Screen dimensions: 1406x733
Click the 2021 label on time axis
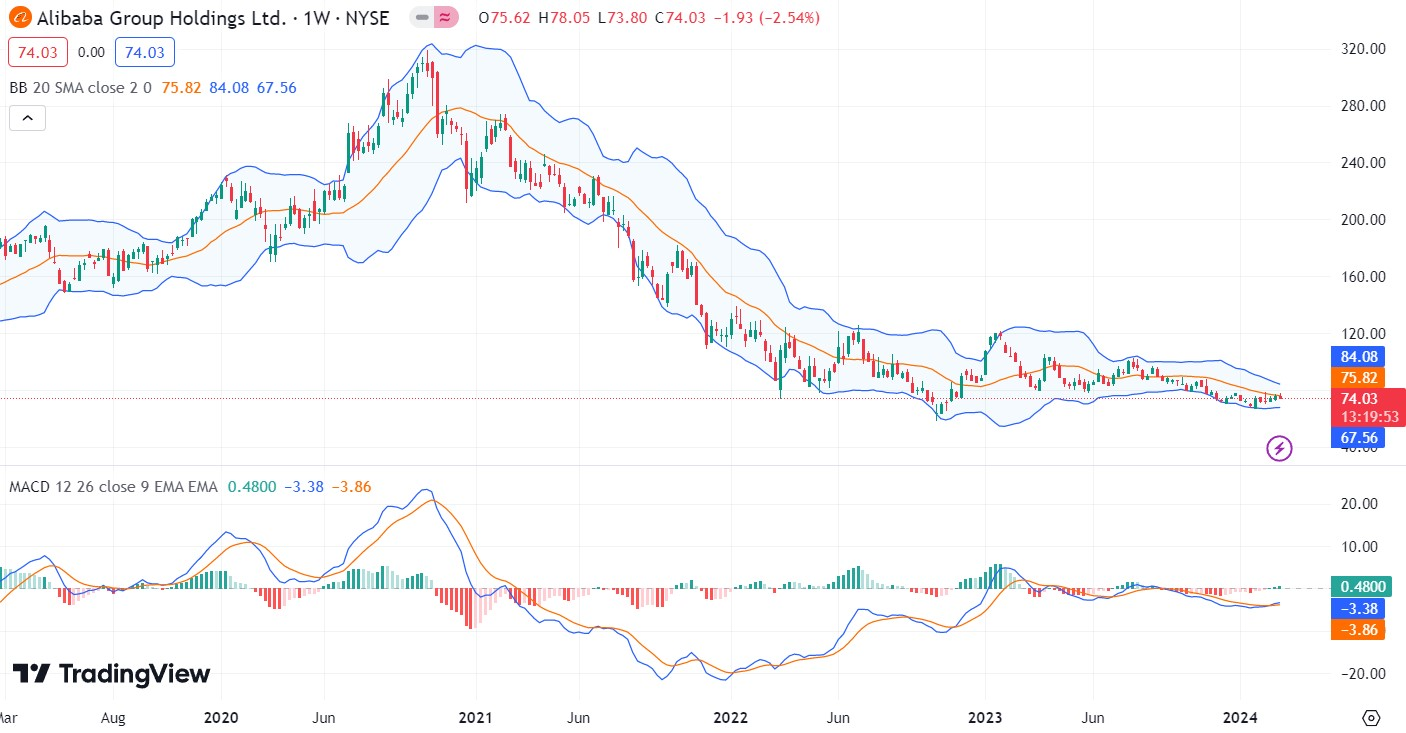475,718
